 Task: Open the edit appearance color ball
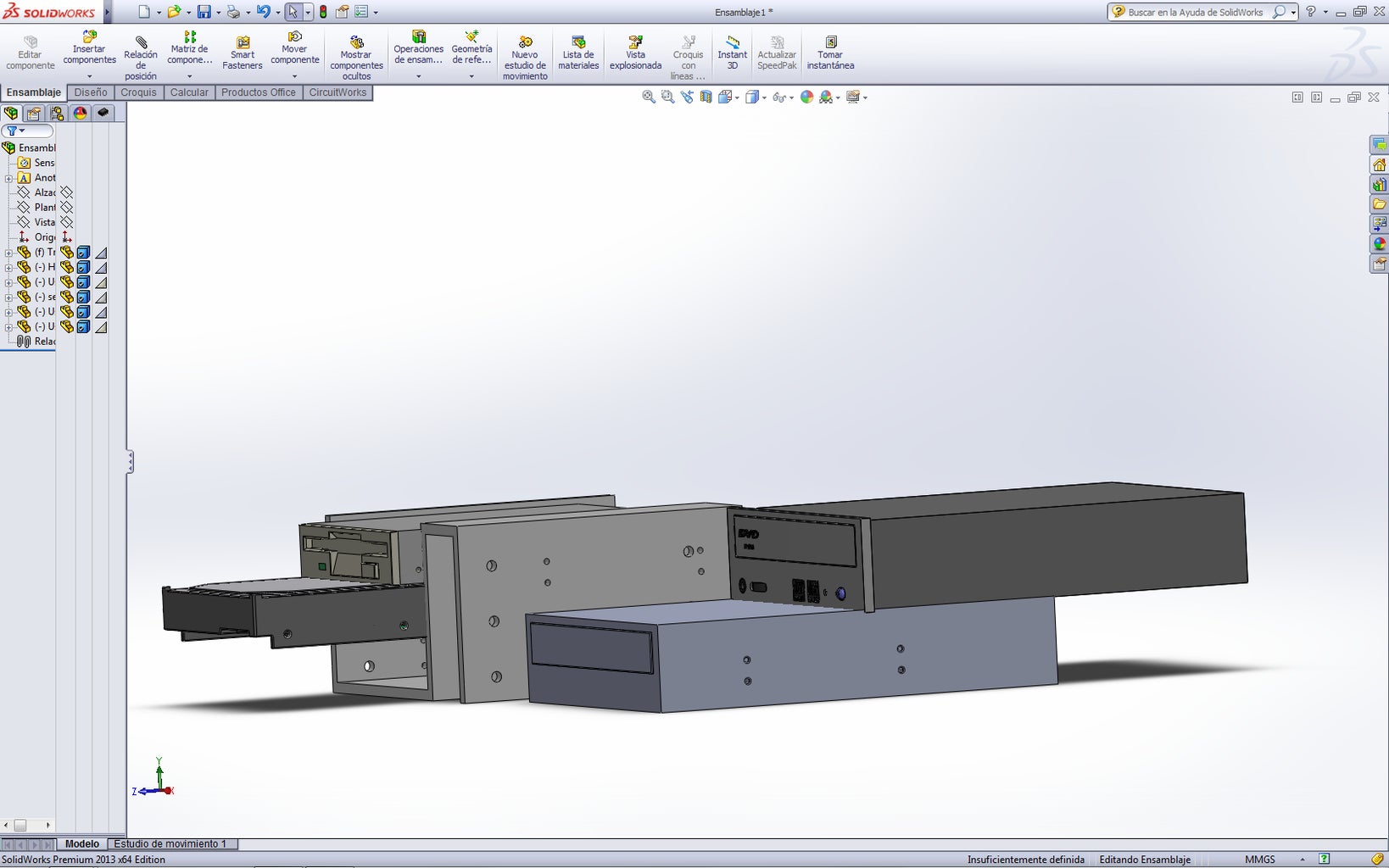tap(806, 97)
